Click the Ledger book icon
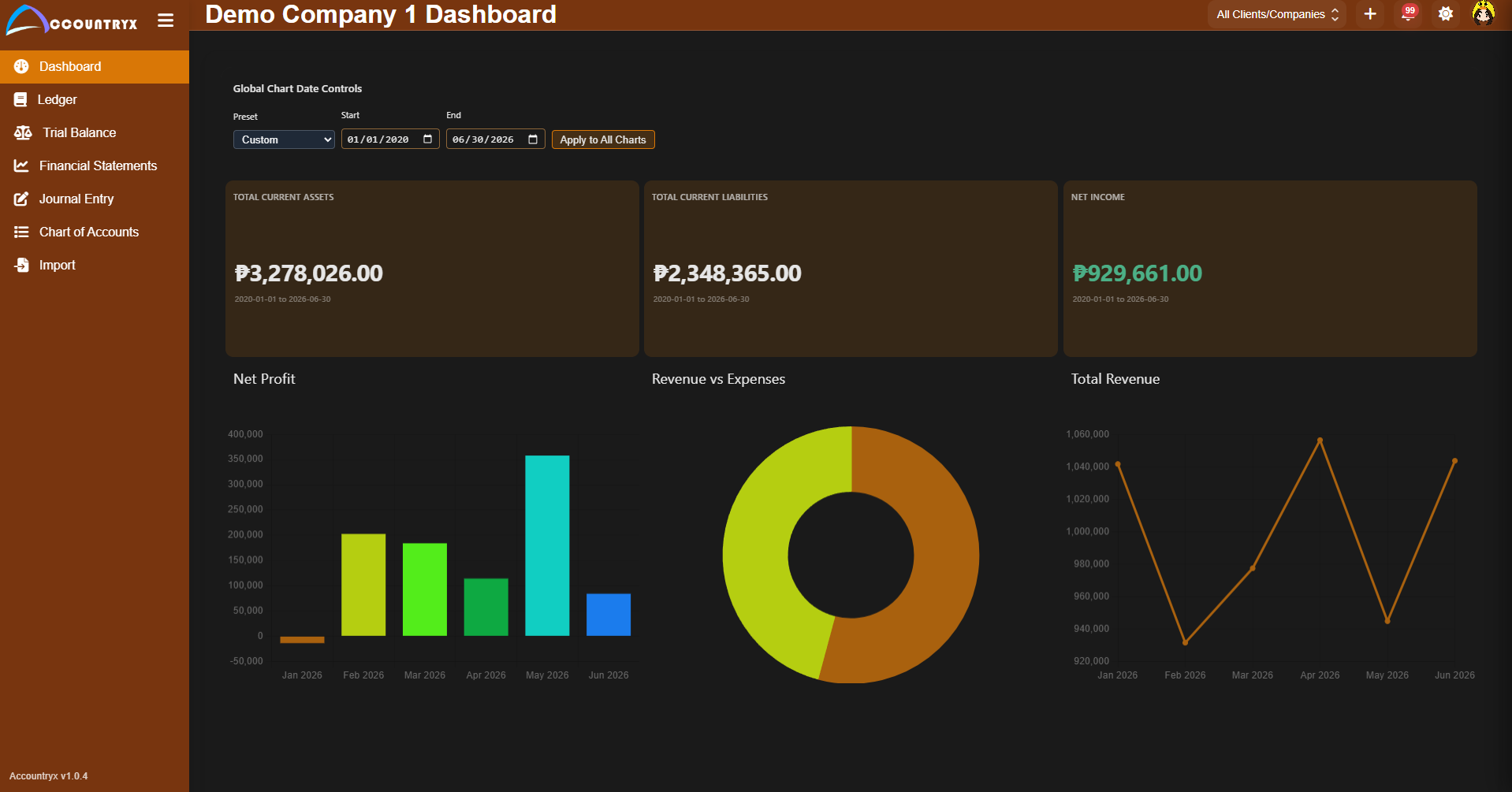Screen dimensions: 1512x792 (20, 100)
